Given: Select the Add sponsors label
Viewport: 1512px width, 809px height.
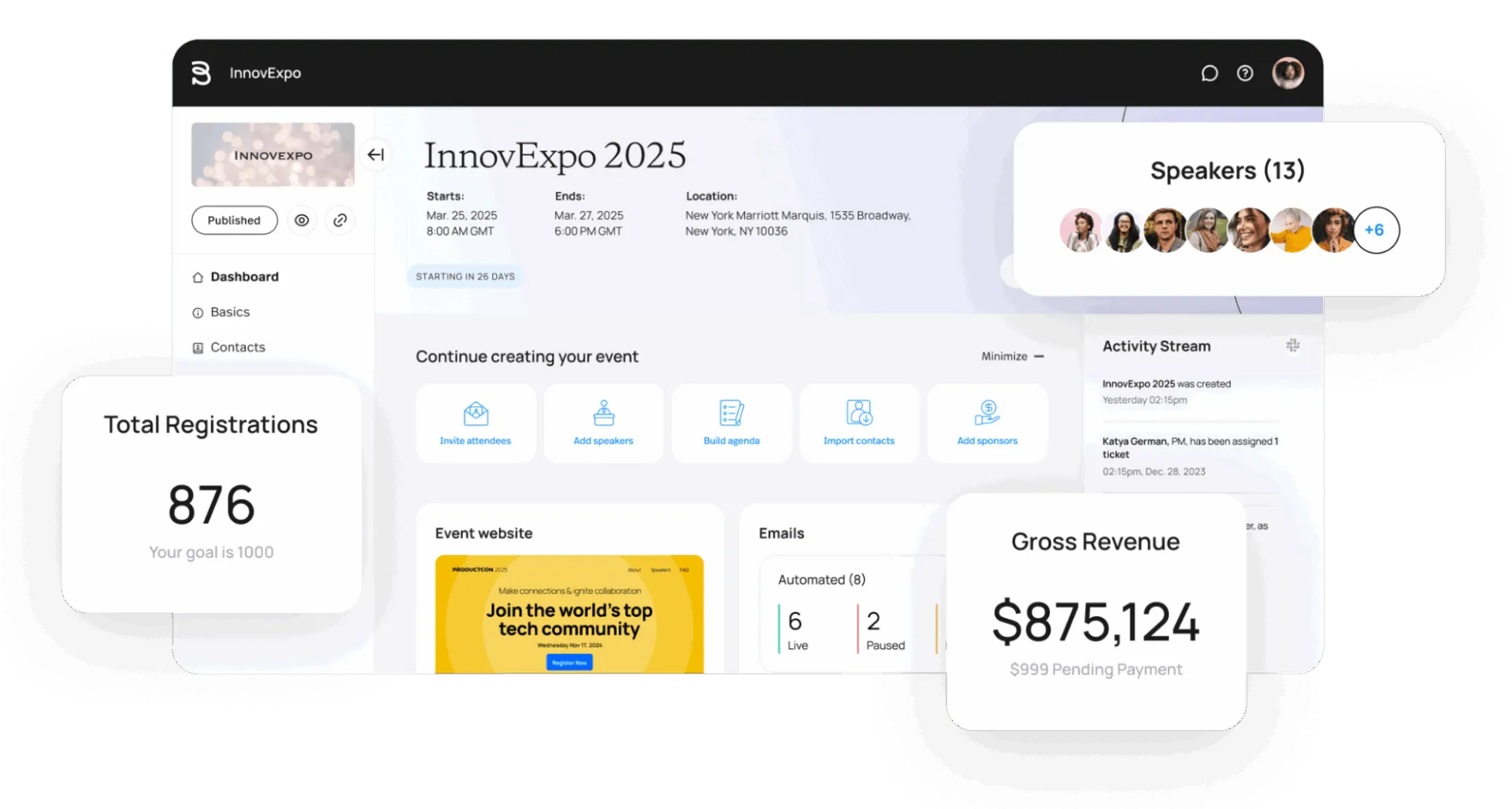Looking at the screenshot, I should (987, 441).
